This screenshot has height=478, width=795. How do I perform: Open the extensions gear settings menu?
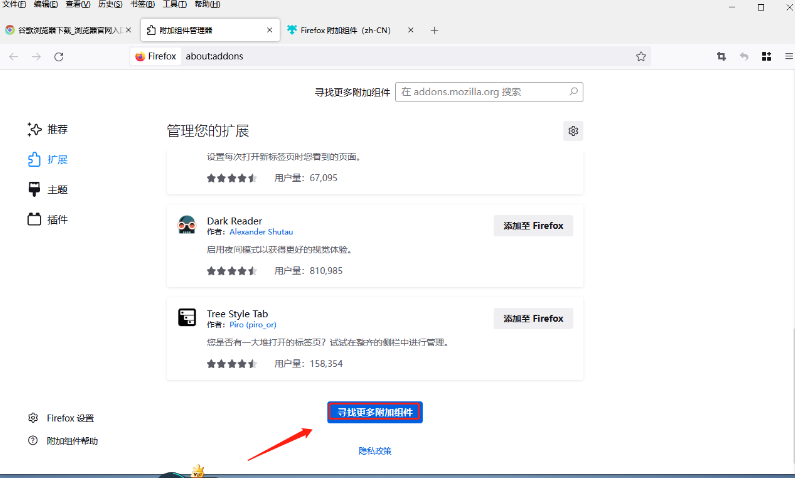573,131
